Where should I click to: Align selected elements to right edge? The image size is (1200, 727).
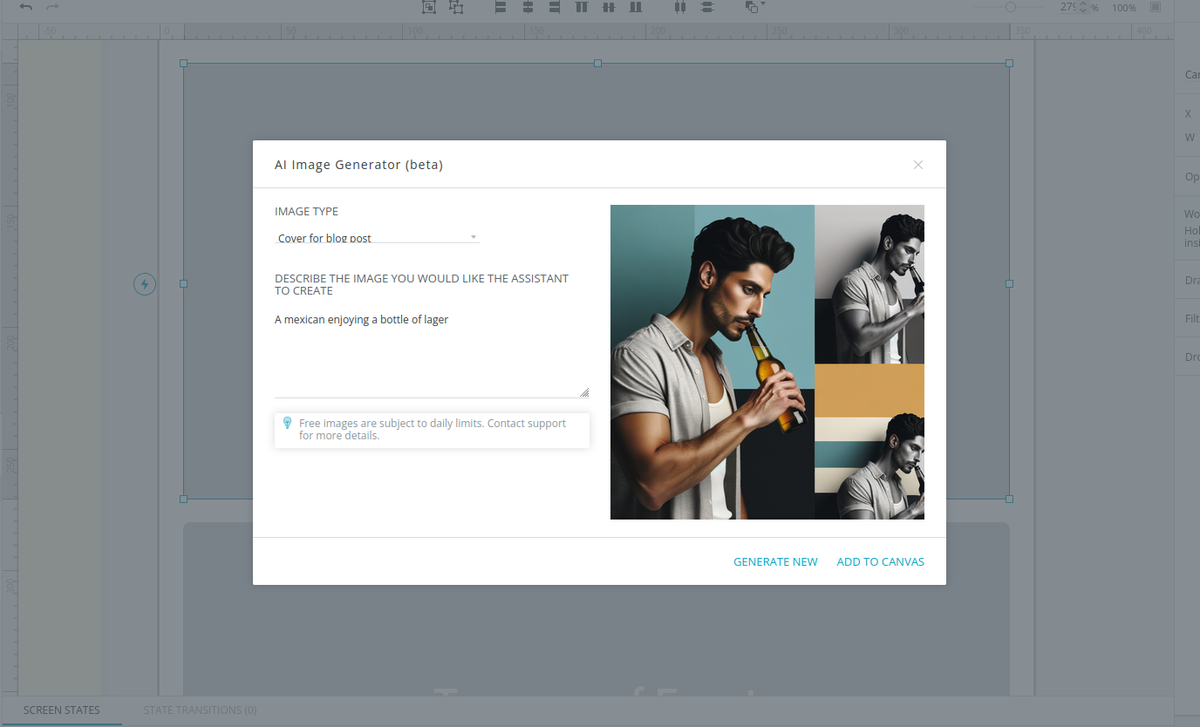point(554,7)
